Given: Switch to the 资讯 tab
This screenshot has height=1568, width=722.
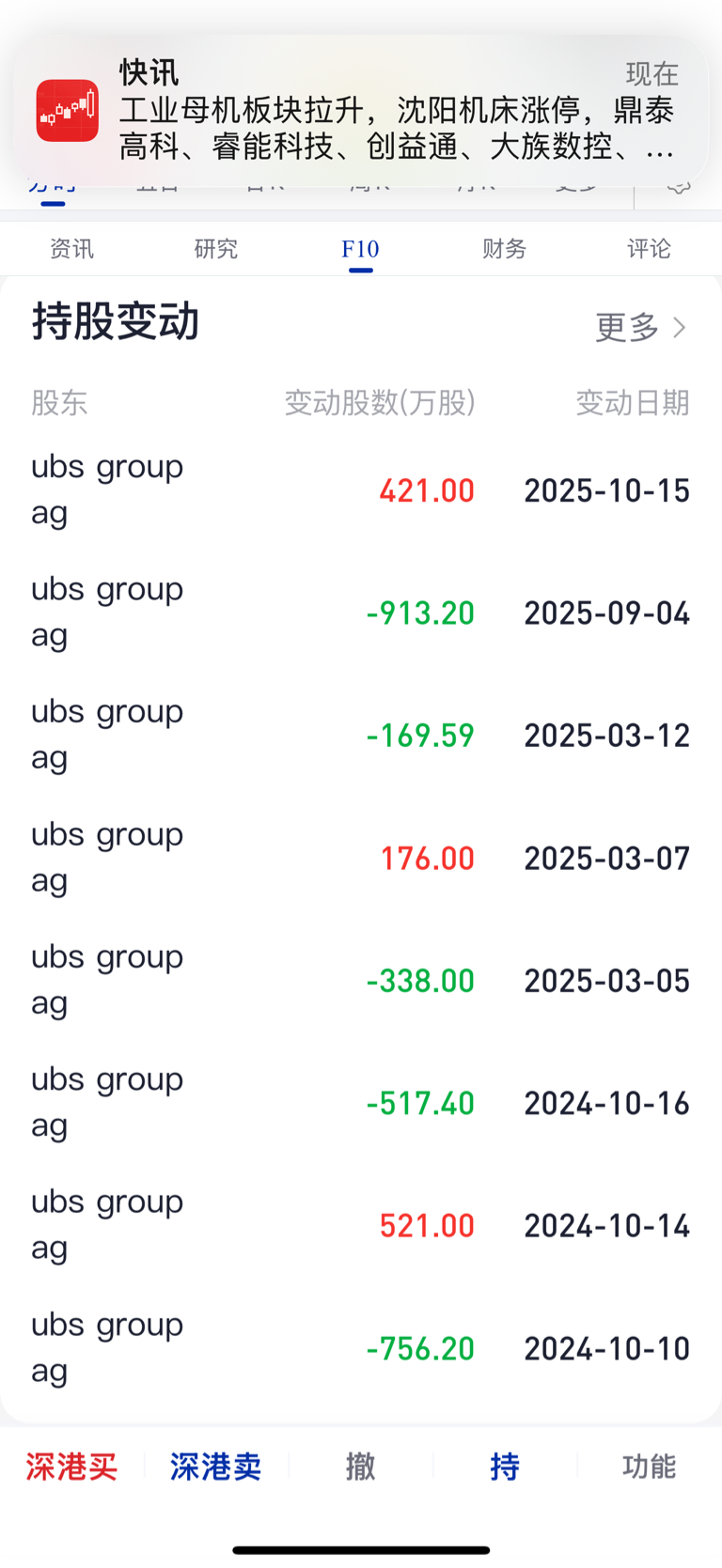Looking at the screenshot, I should point(71,249).
